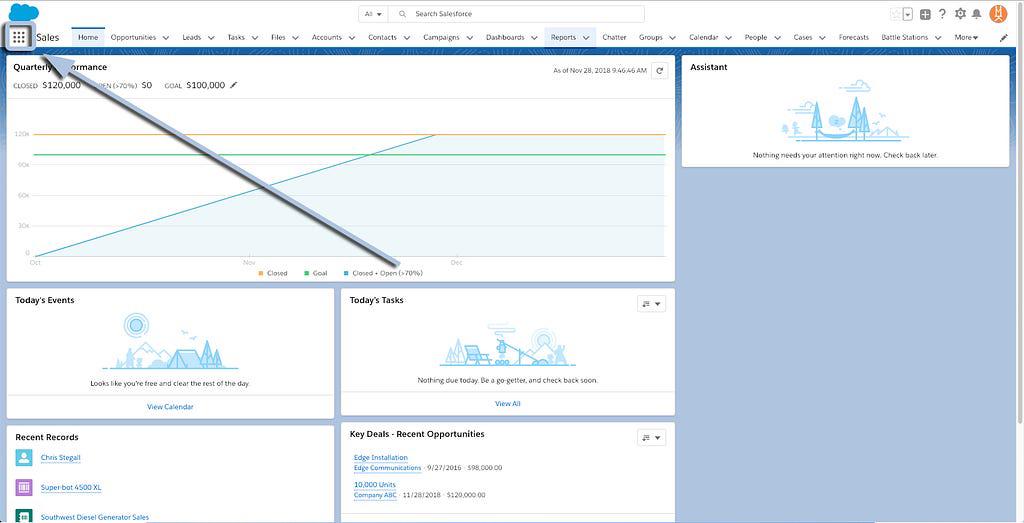The height and width of the screenshot is (523, 1024).
Task: Open global actions plus icon
Action: [925, 14]
